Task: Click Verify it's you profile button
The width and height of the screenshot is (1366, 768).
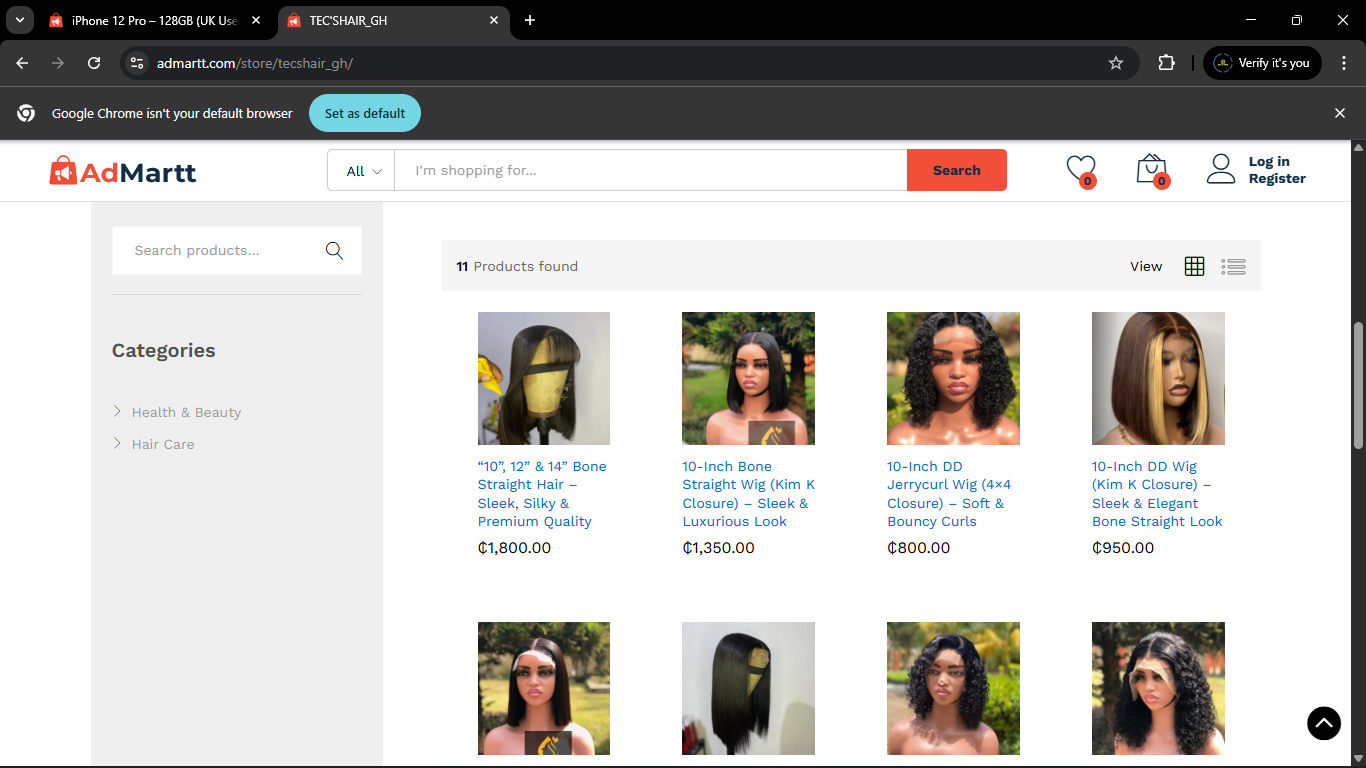Action: pos(1262,63)
